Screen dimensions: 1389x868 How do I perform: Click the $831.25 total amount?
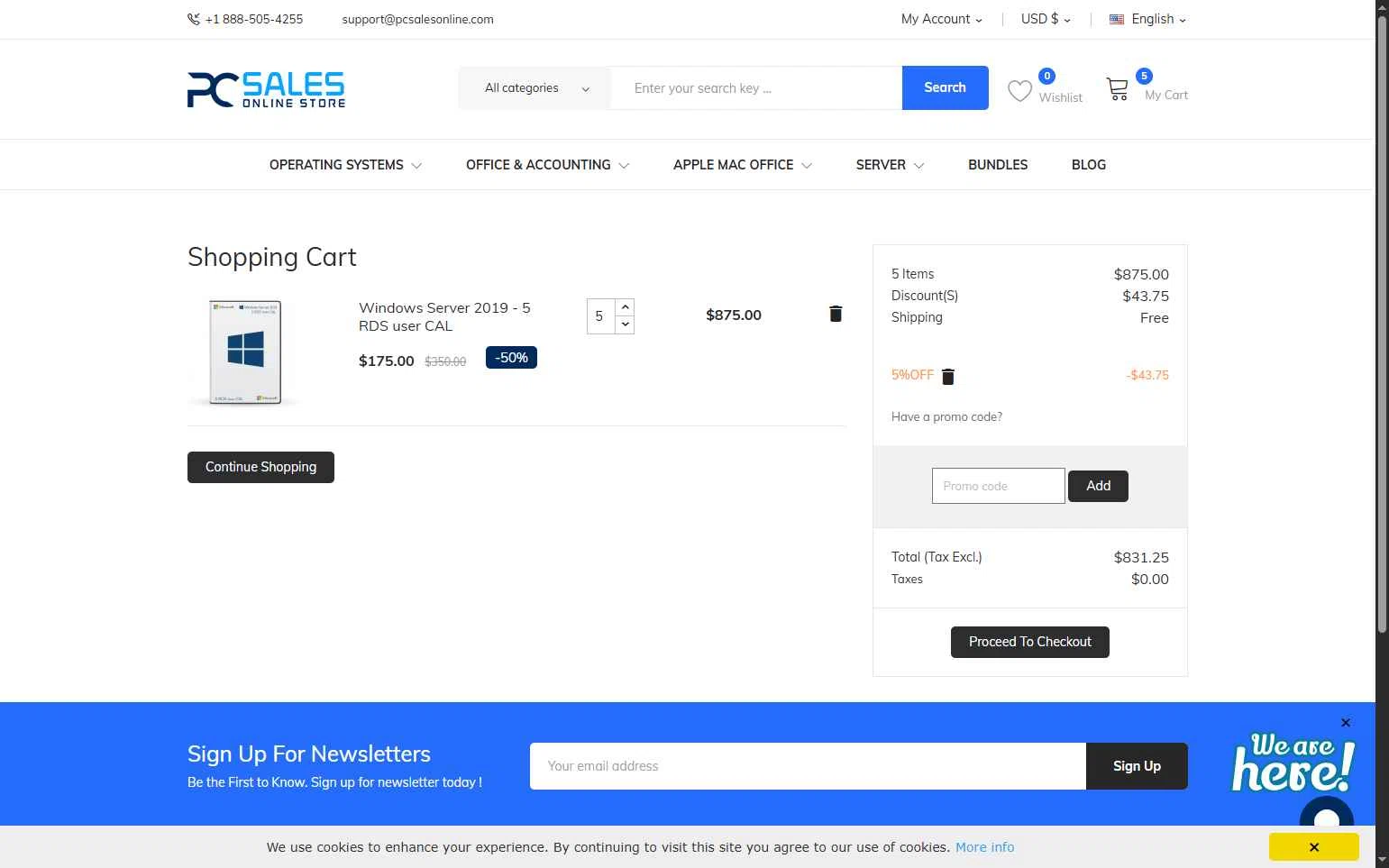pyautogui.click(x=1141, y=558)
